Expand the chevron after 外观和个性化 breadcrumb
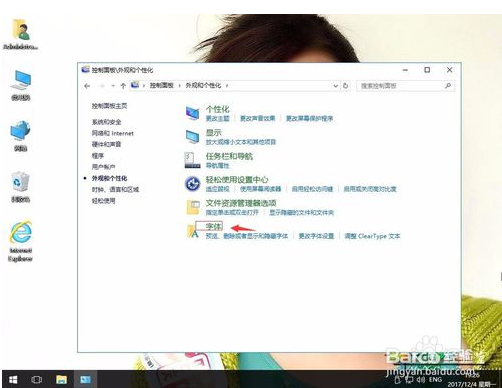502x388 pixels. coord(227,86)
